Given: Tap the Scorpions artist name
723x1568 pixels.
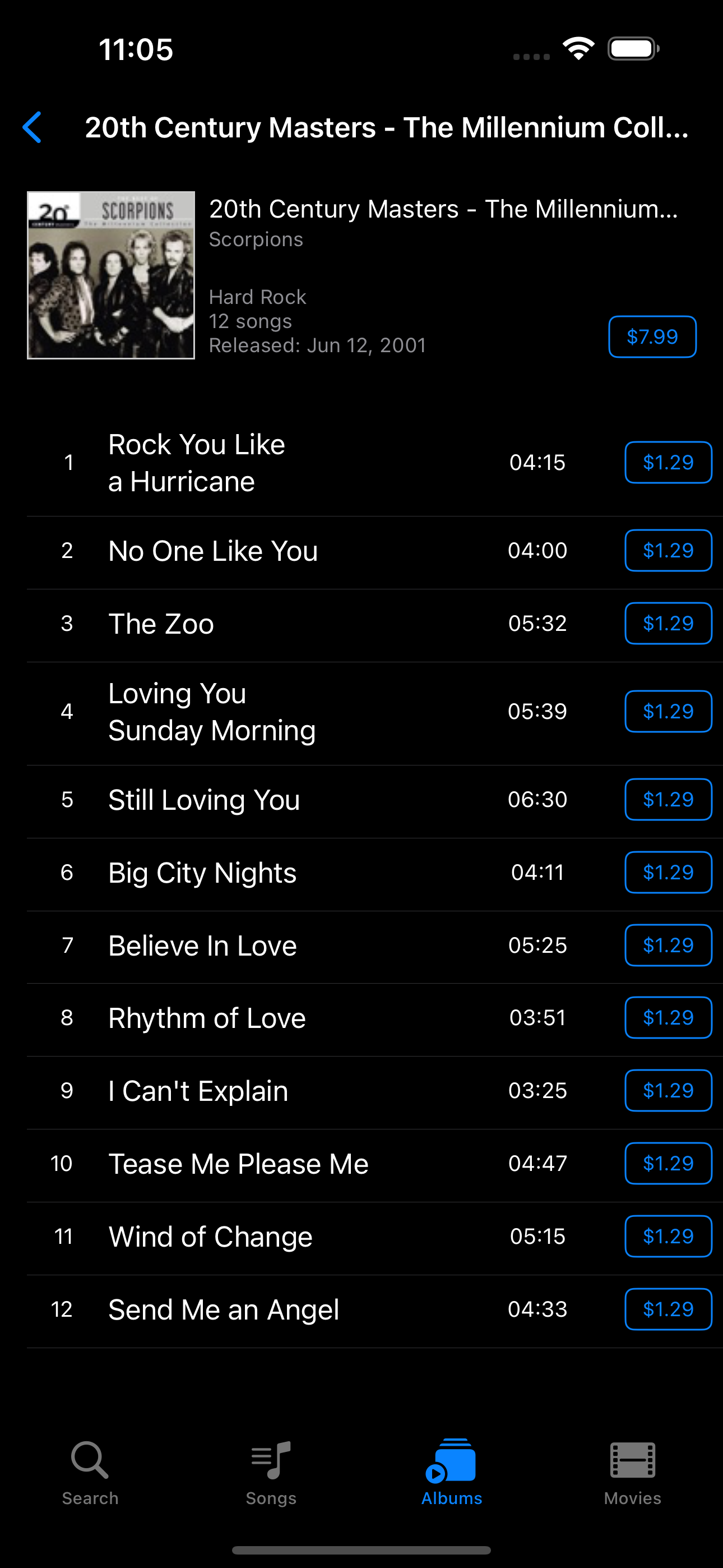Looking at the screenshot, I should point(256,240).
